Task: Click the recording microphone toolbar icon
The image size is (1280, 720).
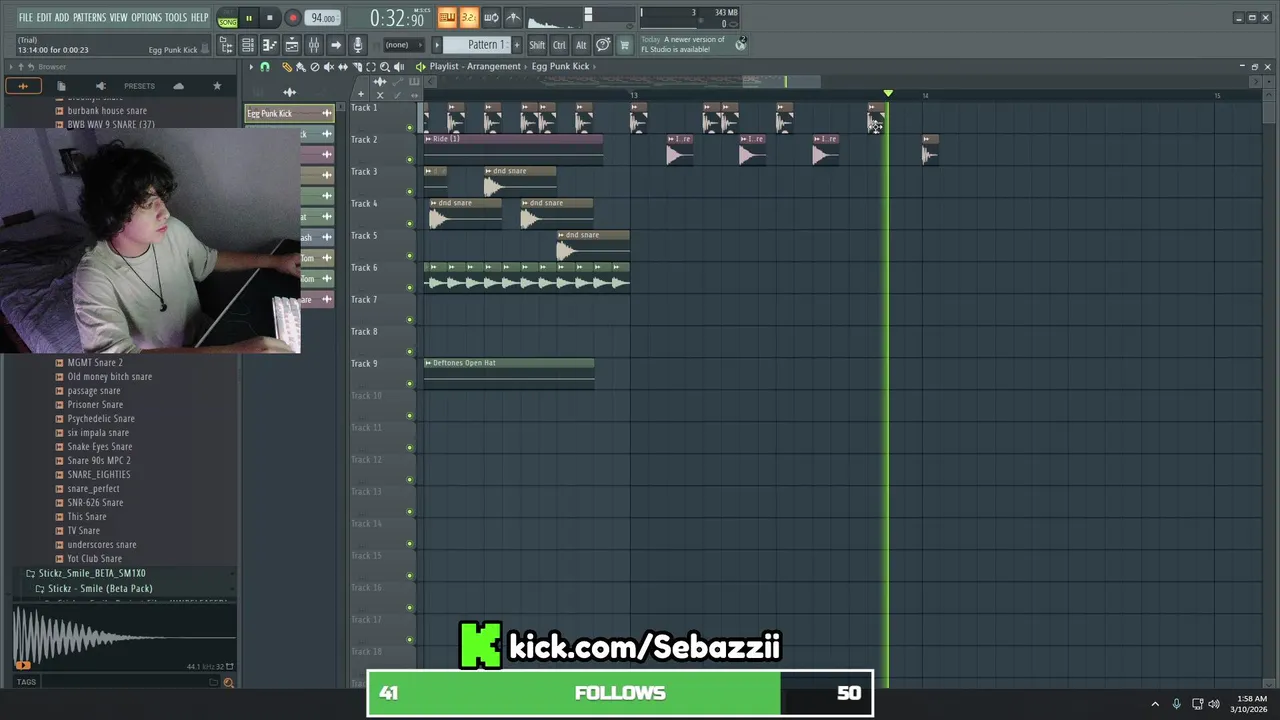Action: point(358,45)
